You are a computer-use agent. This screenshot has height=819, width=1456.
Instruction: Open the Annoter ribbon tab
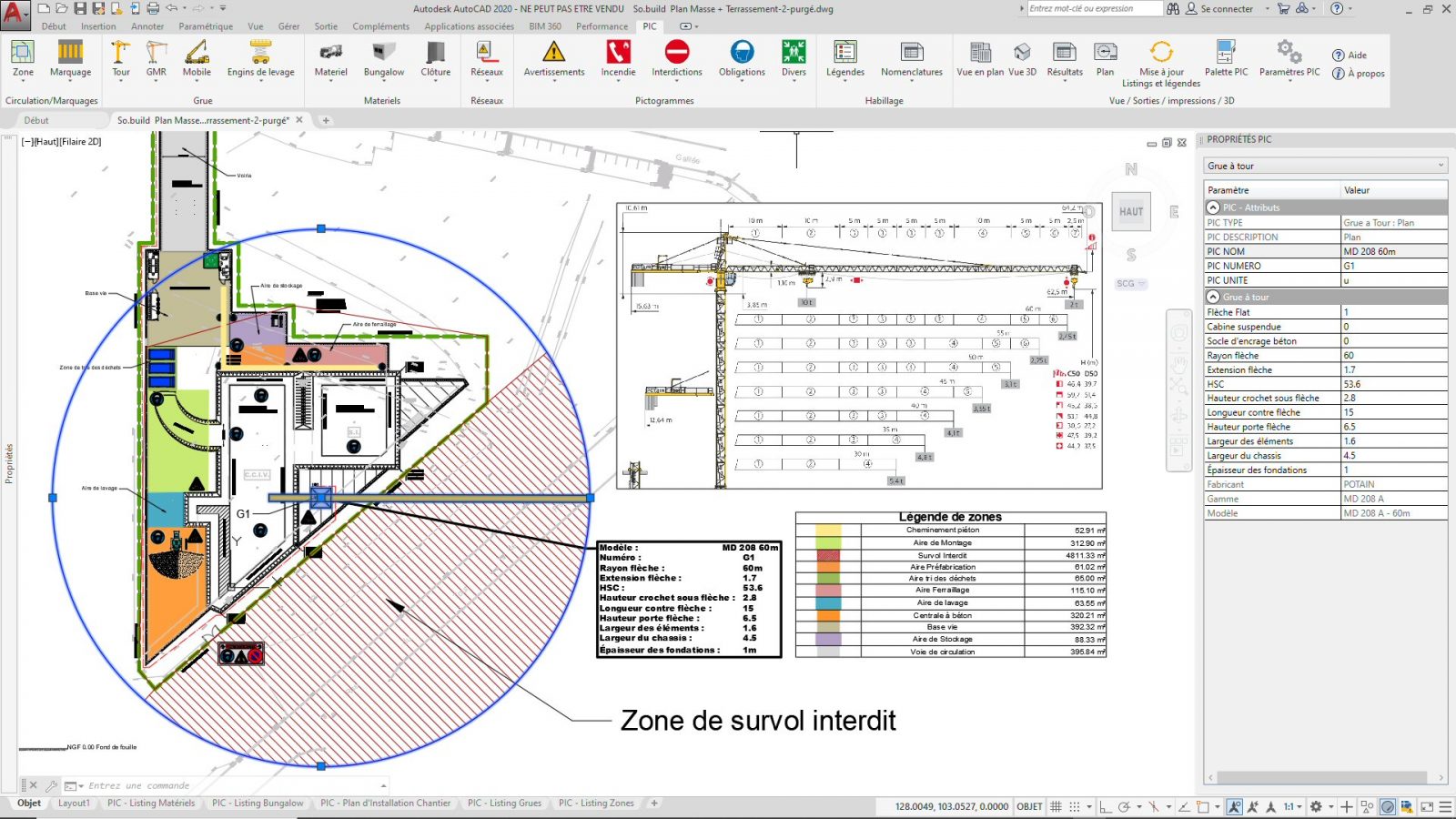tap(147, 26)
